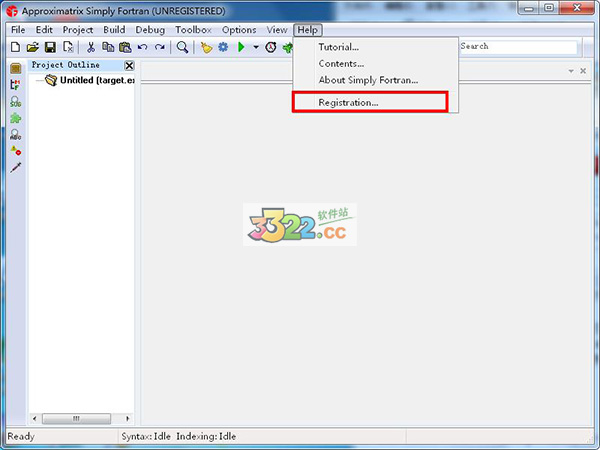This screenshot has height=450, width=600.
Task: Click the green bug debug icon
Action: (287, 47)
